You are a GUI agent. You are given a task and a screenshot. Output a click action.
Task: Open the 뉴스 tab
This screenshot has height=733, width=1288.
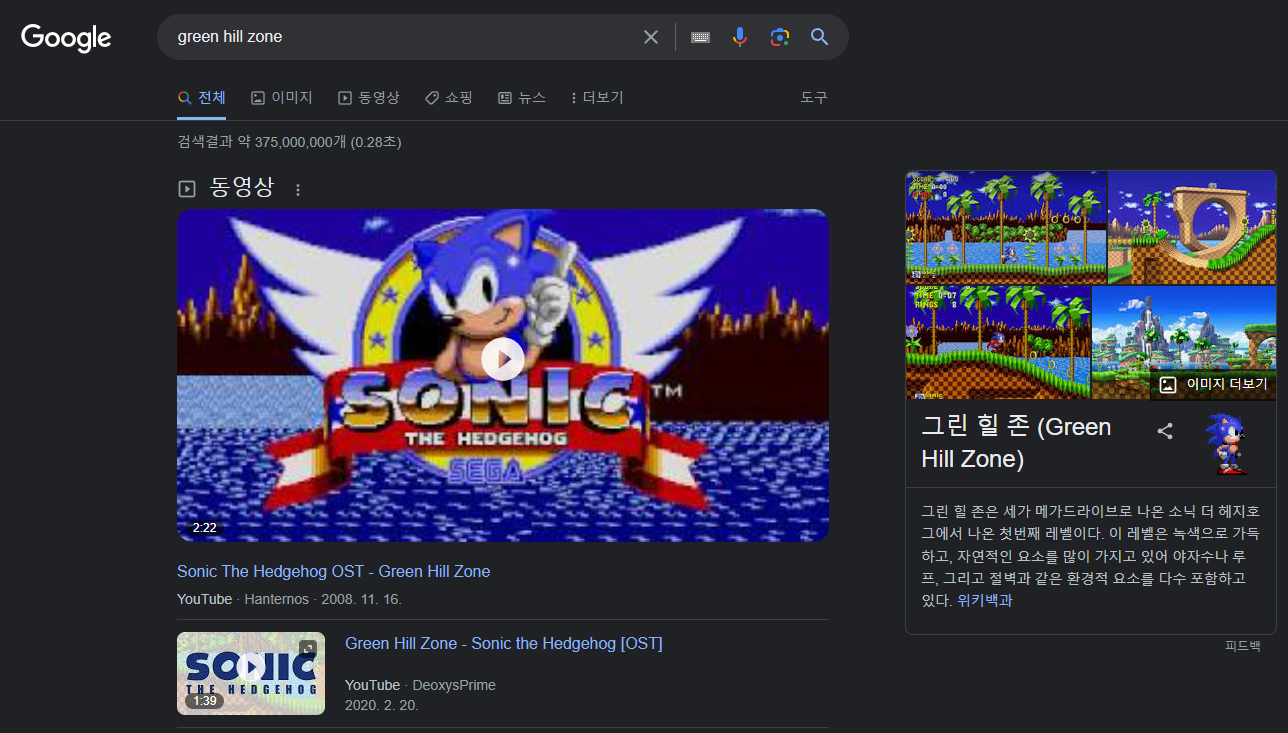click(x=522, y=97)
